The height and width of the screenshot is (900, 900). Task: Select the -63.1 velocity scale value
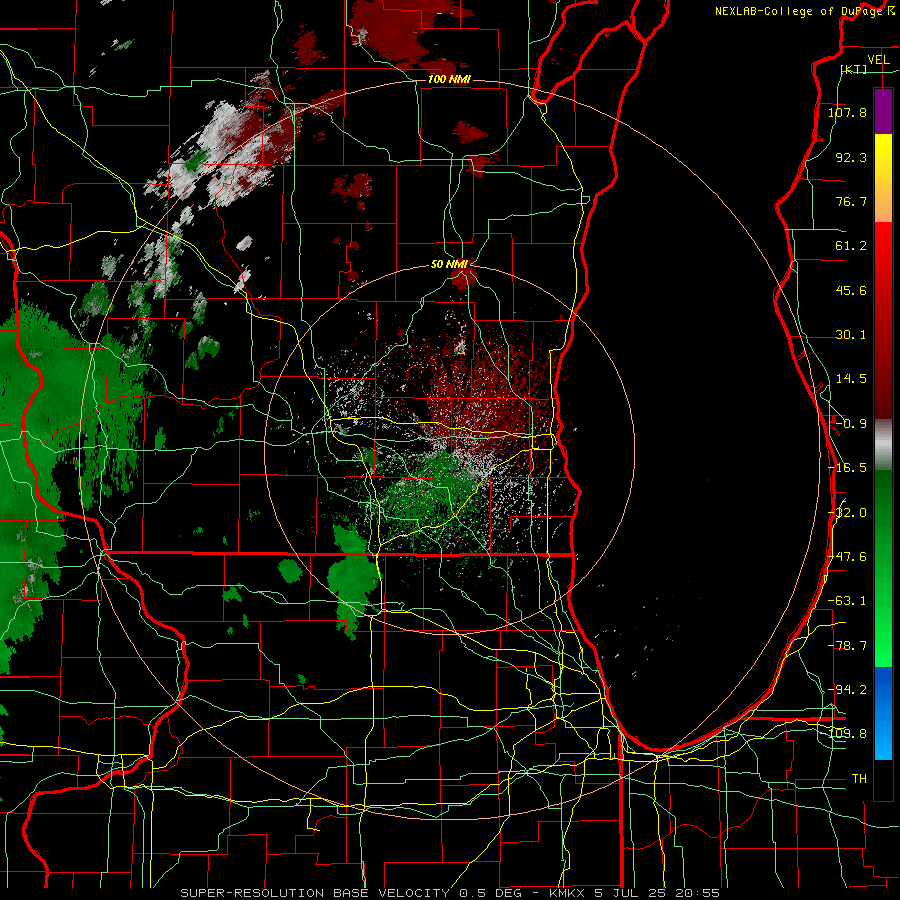(847, 601)
